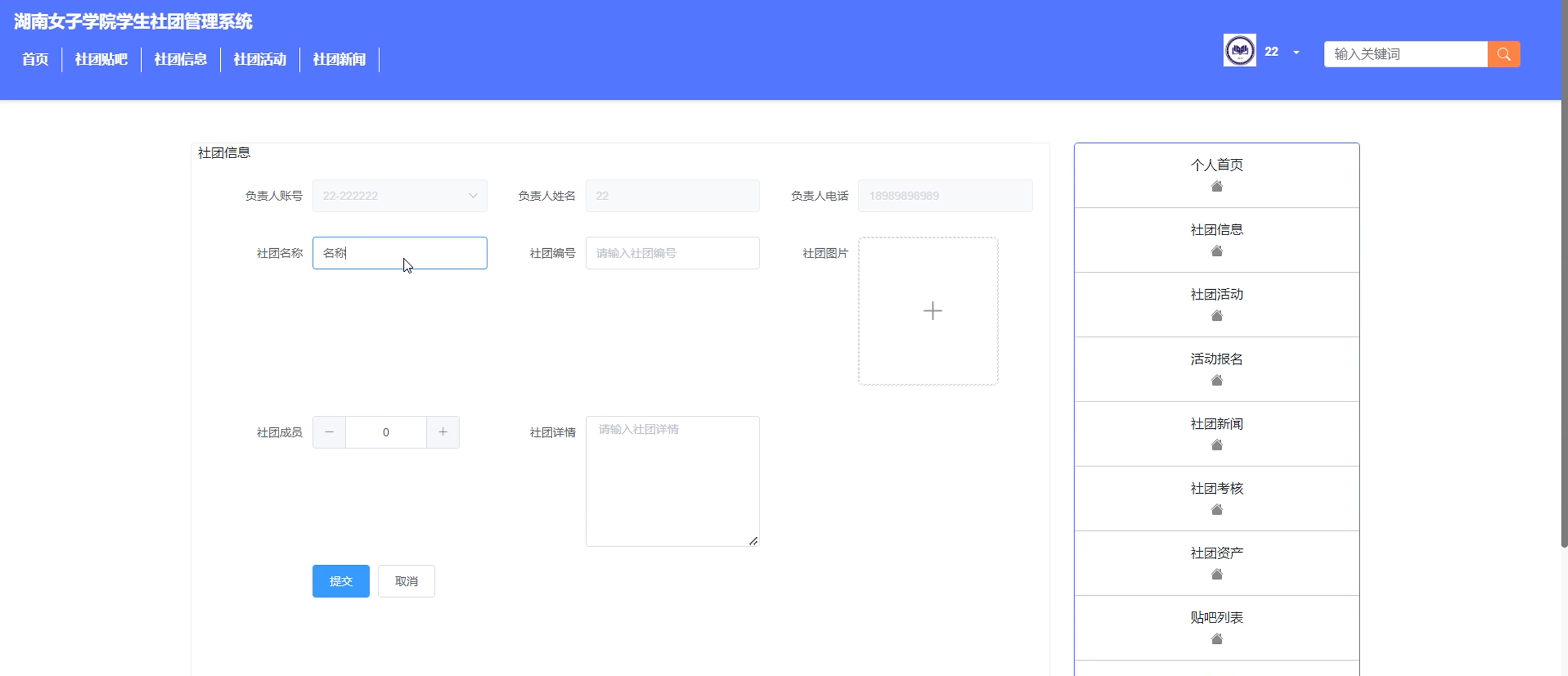The height and width of the screenshot is (676, 1568).
Task: Click the 社团成员 number input
Action: click(386, 433)
